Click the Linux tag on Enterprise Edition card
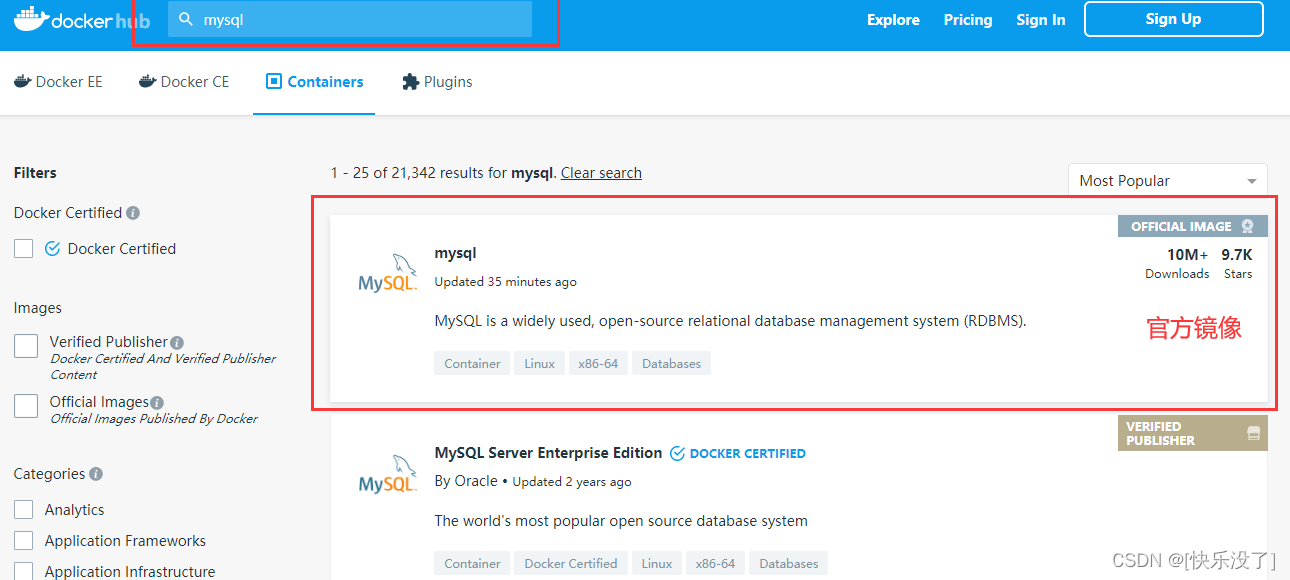The image size is (1290, 580). coord(657,563)
